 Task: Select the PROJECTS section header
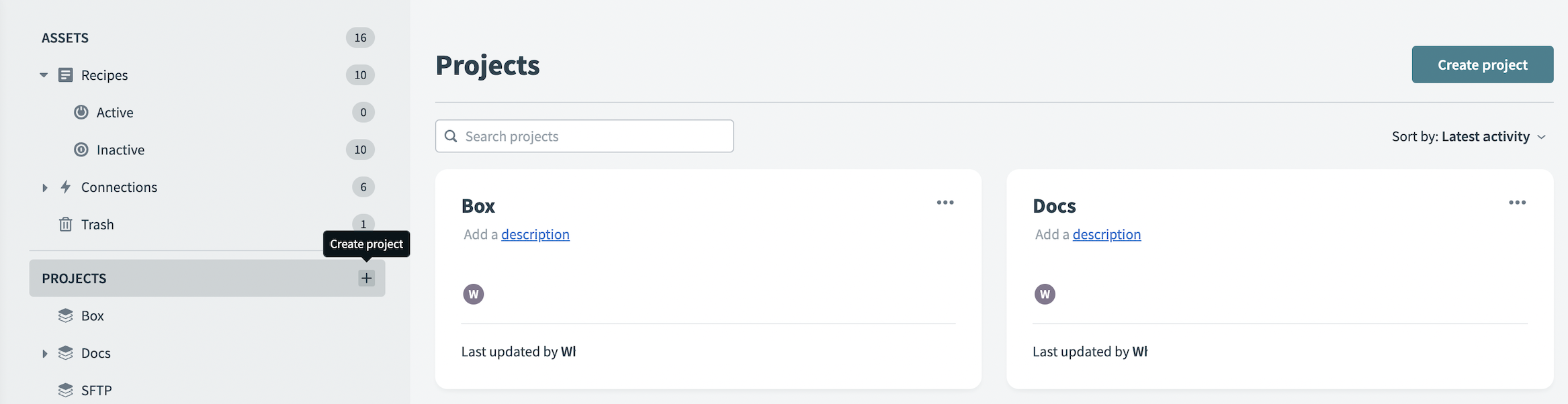(74, 279)
